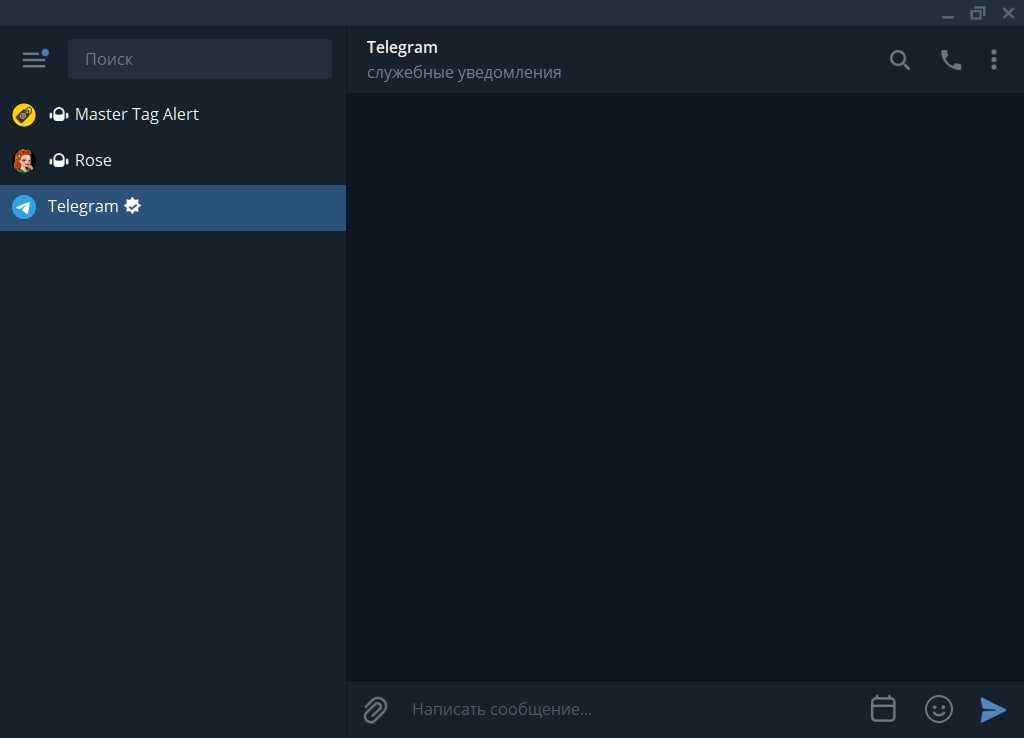Click the служебные уведомления subtitle
This screenshot has width=1024, height=738.
464,72
